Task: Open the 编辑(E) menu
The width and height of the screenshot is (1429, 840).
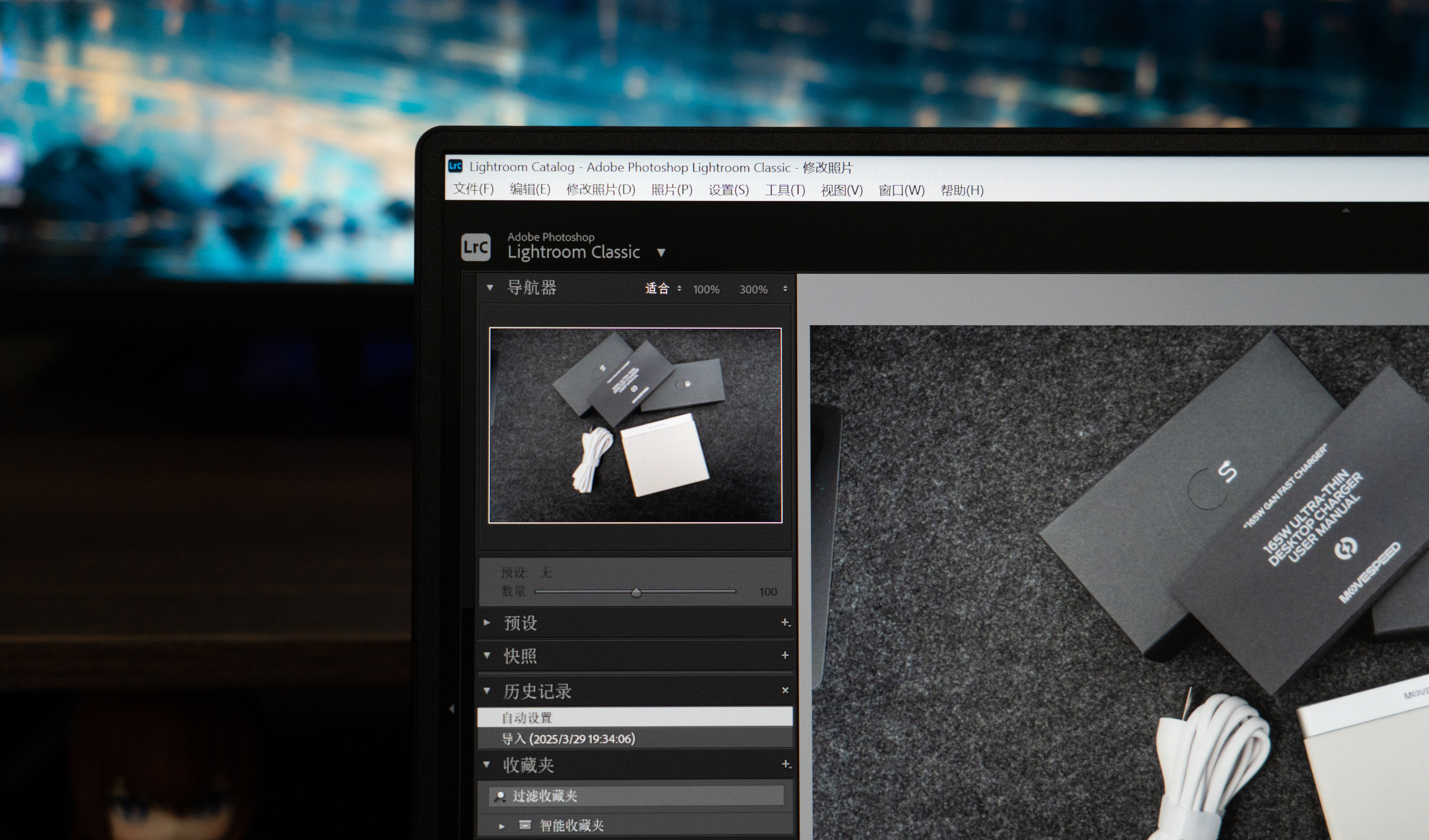Action: pyautogui.click(x=530, y=189)
